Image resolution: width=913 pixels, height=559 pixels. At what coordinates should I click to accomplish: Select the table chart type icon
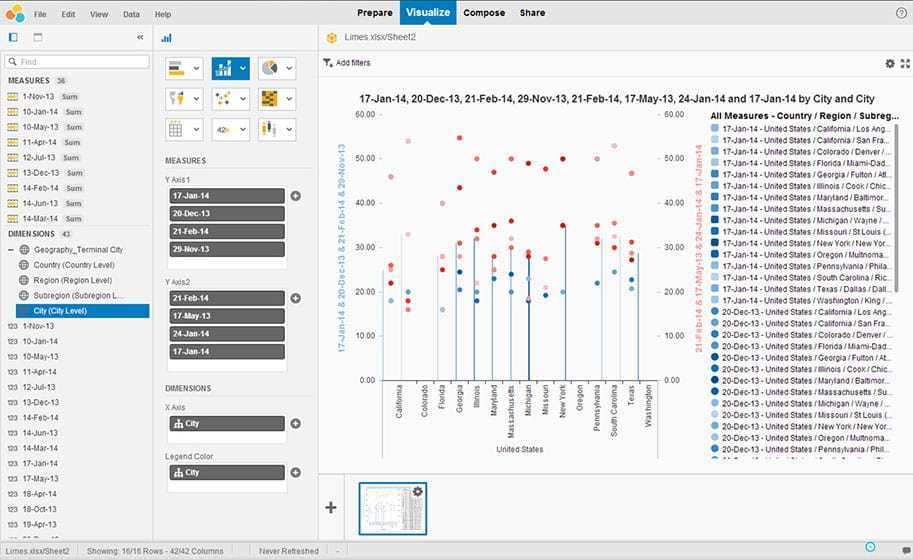(x=175, y=129)
